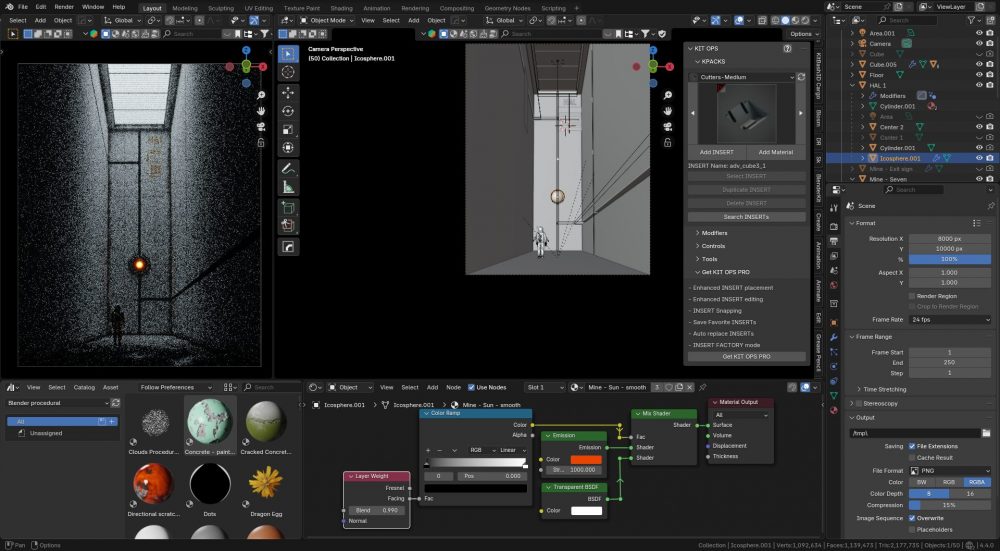Click the zoom icon in the camera viewport
Viewport: 1000px width, 551px height.
667,95
